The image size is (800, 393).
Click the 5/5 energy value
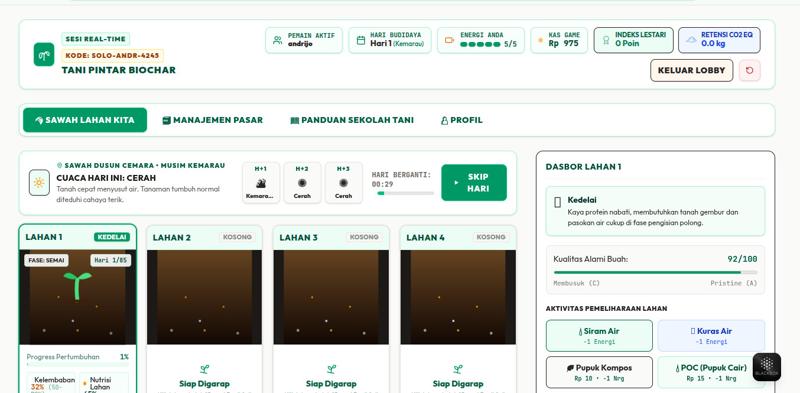coord(510,44)
